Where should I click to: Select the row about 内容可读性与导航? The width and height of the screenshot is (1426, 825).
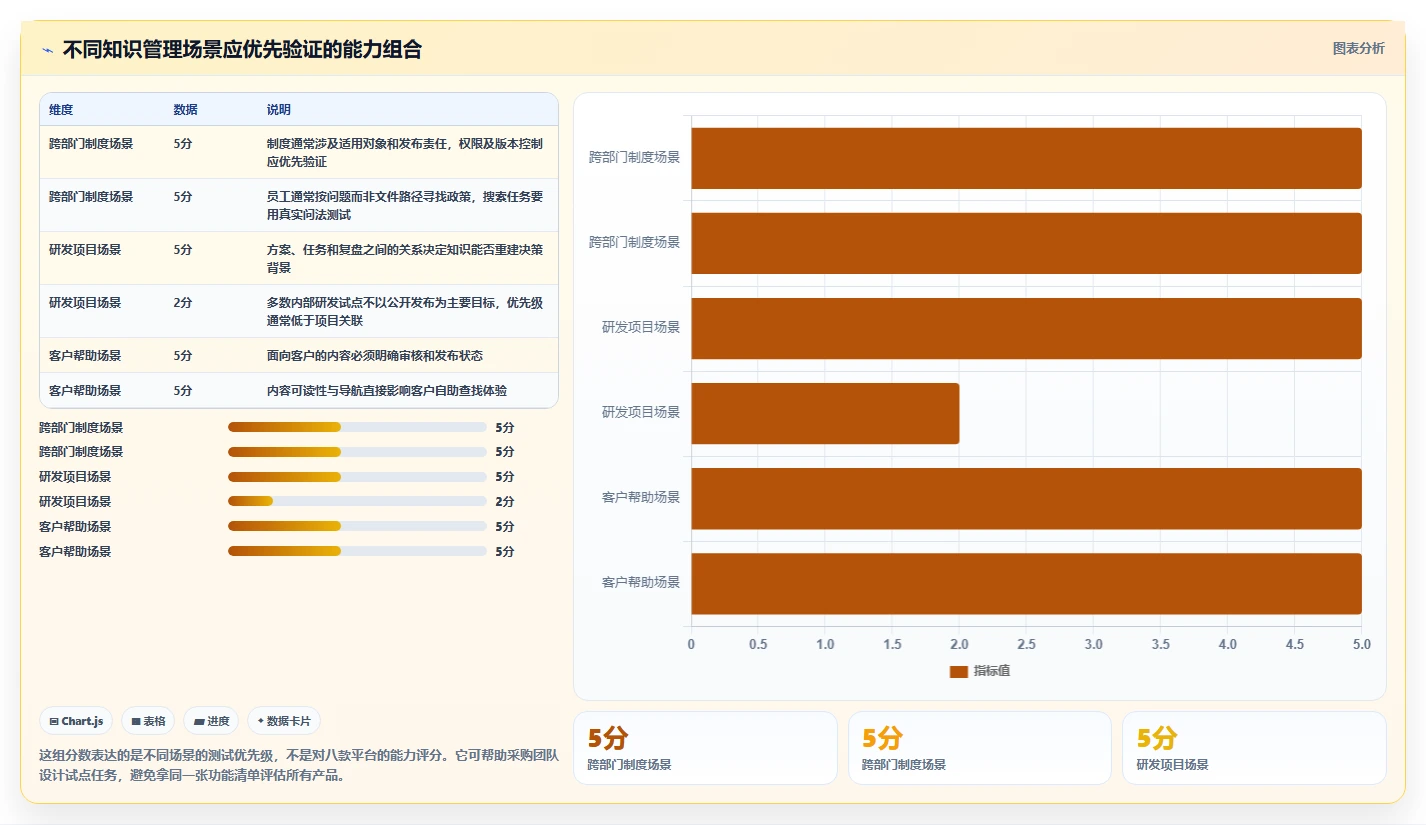click(299, 390)
